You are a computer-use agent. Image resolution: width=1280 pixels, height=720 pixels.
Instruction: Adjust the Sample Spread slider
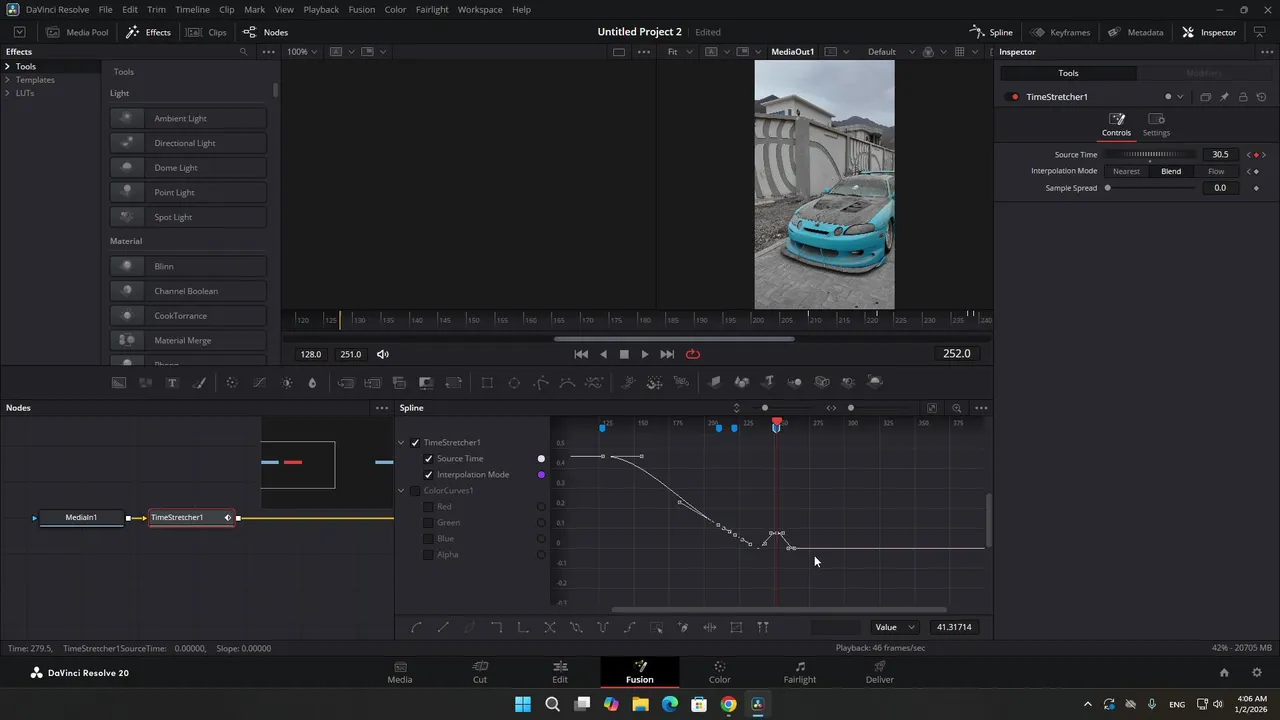[x=1150, y=188]
